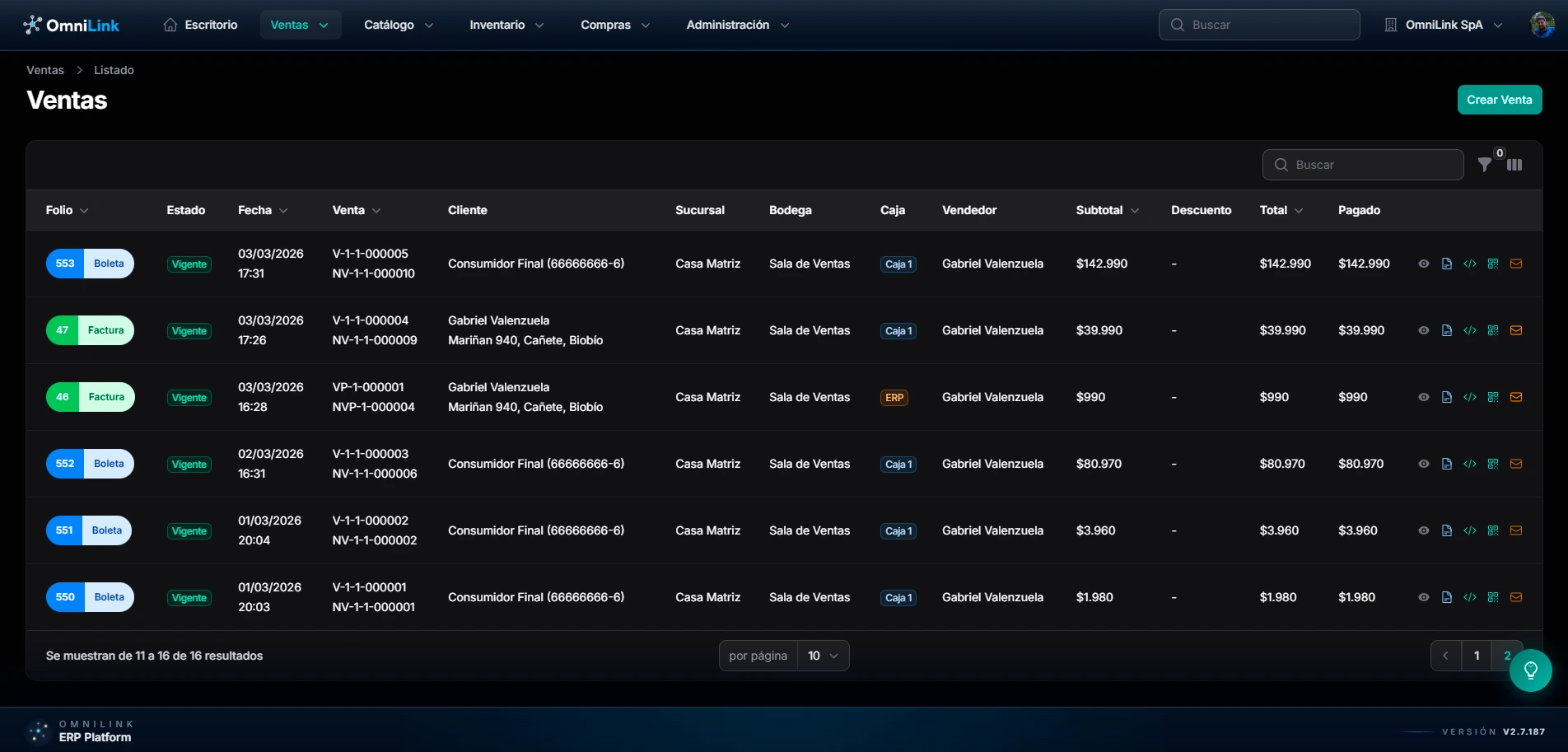Click the lightbulb help floating button

[x=1531, y=670]
